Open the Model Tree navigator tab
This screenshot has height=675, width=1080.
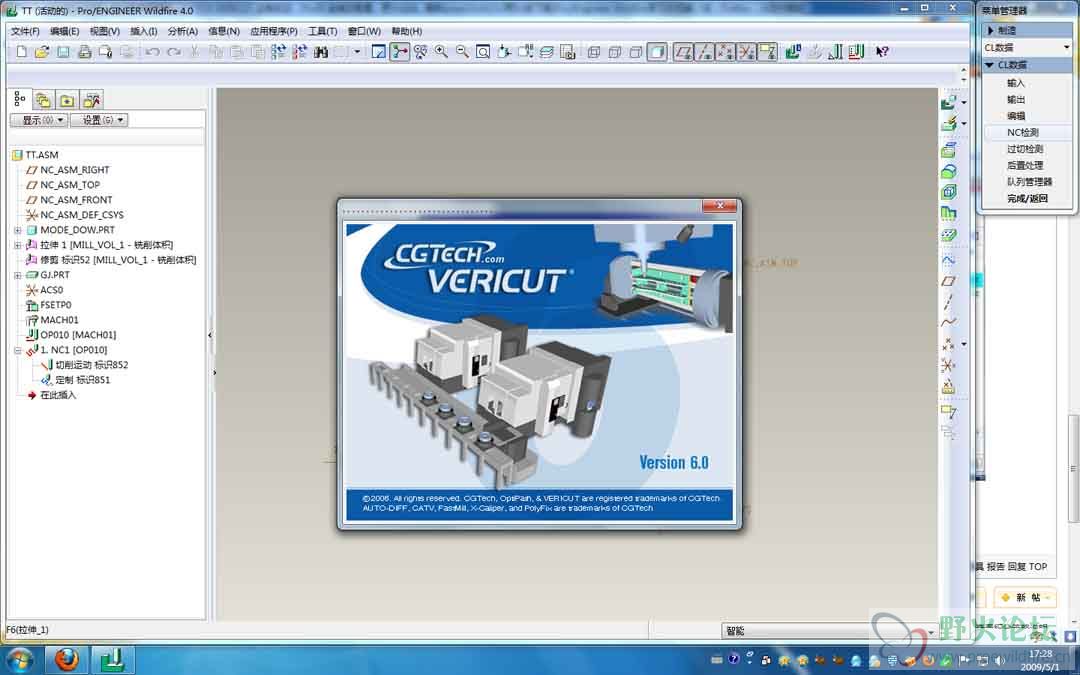(19, 101)
